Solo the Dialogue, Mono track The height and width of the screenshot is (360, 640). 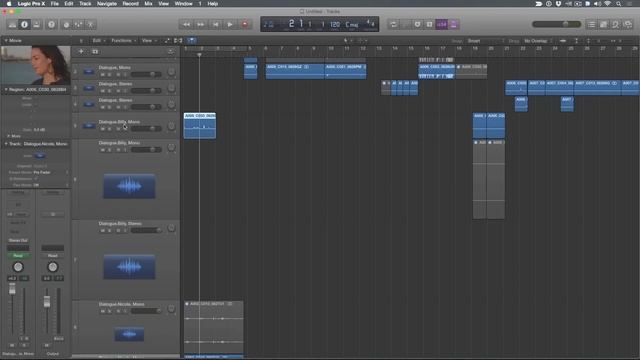pos(110,74)
